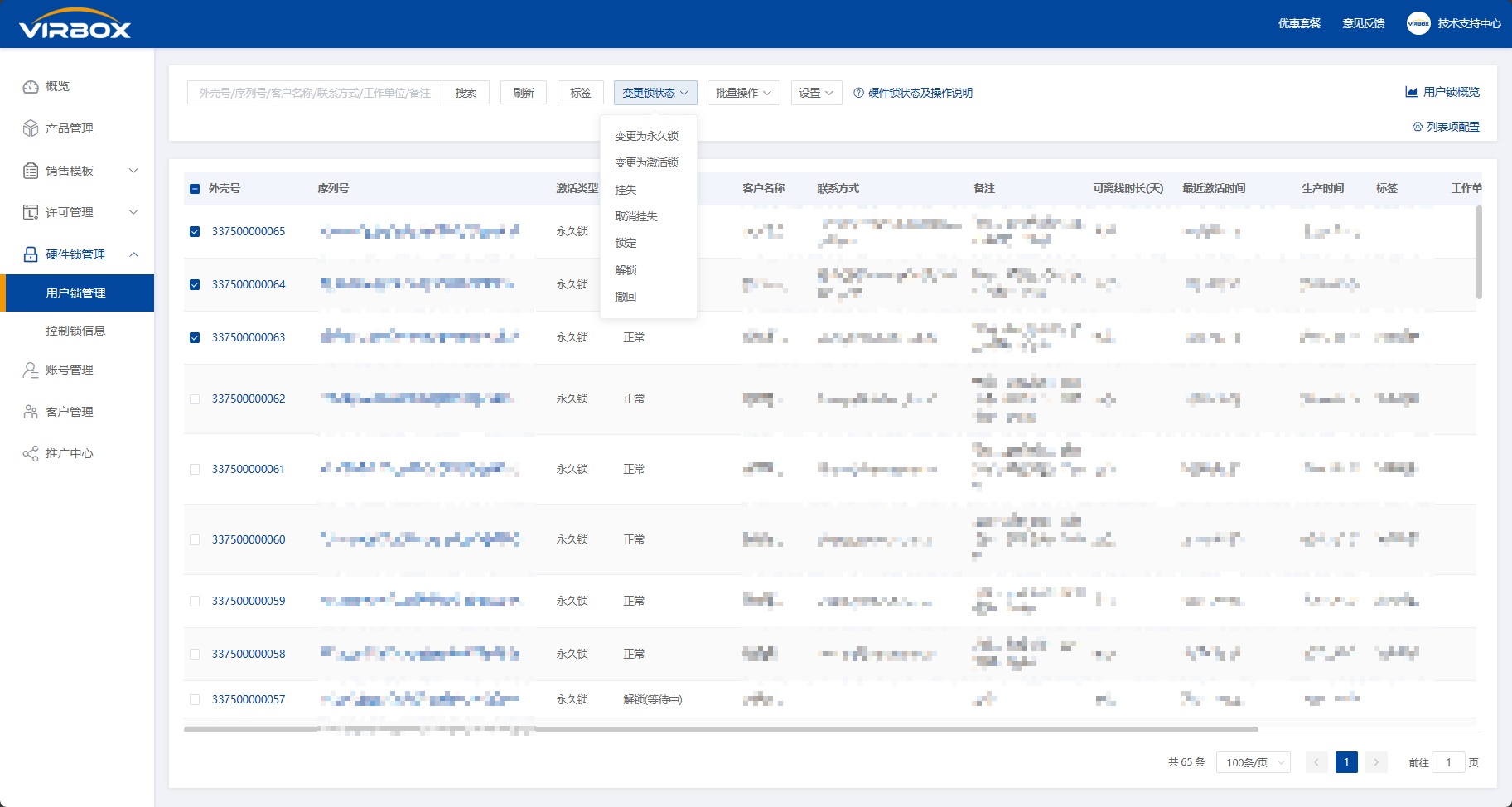Select 变更为永久锁 from the menu
The width and height of the screenshot is (1512, 807).
click(x=646, y=136)
